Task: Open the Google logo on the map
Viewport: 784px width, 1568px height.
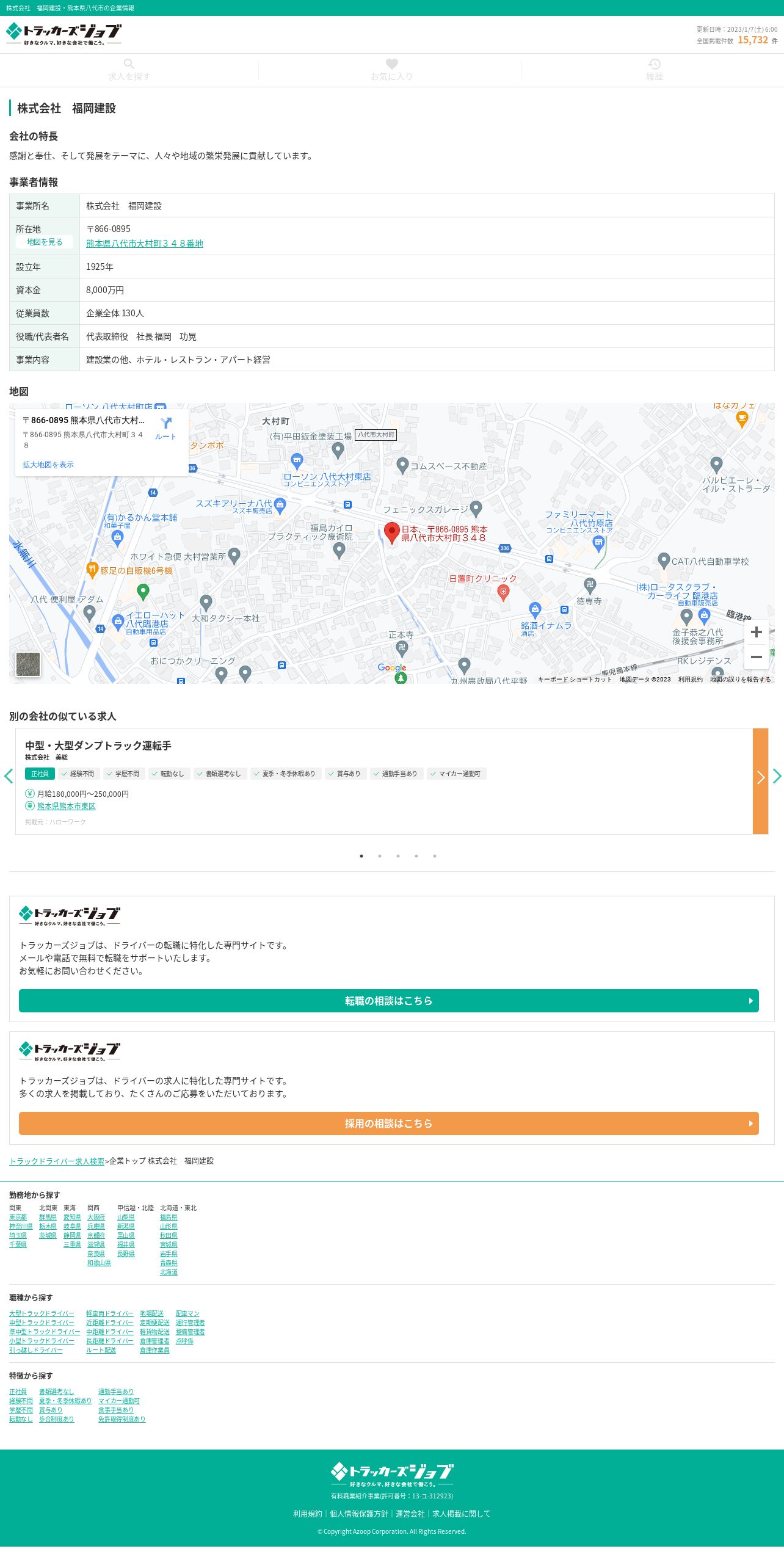Action: point(391,667)
